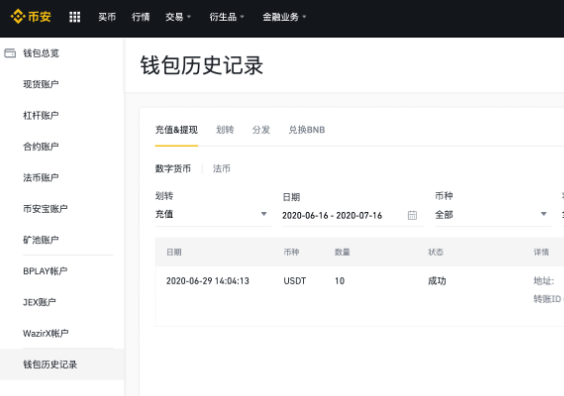Switch to the 兑换BNB tab
The width and height of the screenshot is (564, 396).
click(x=307, y=130)
